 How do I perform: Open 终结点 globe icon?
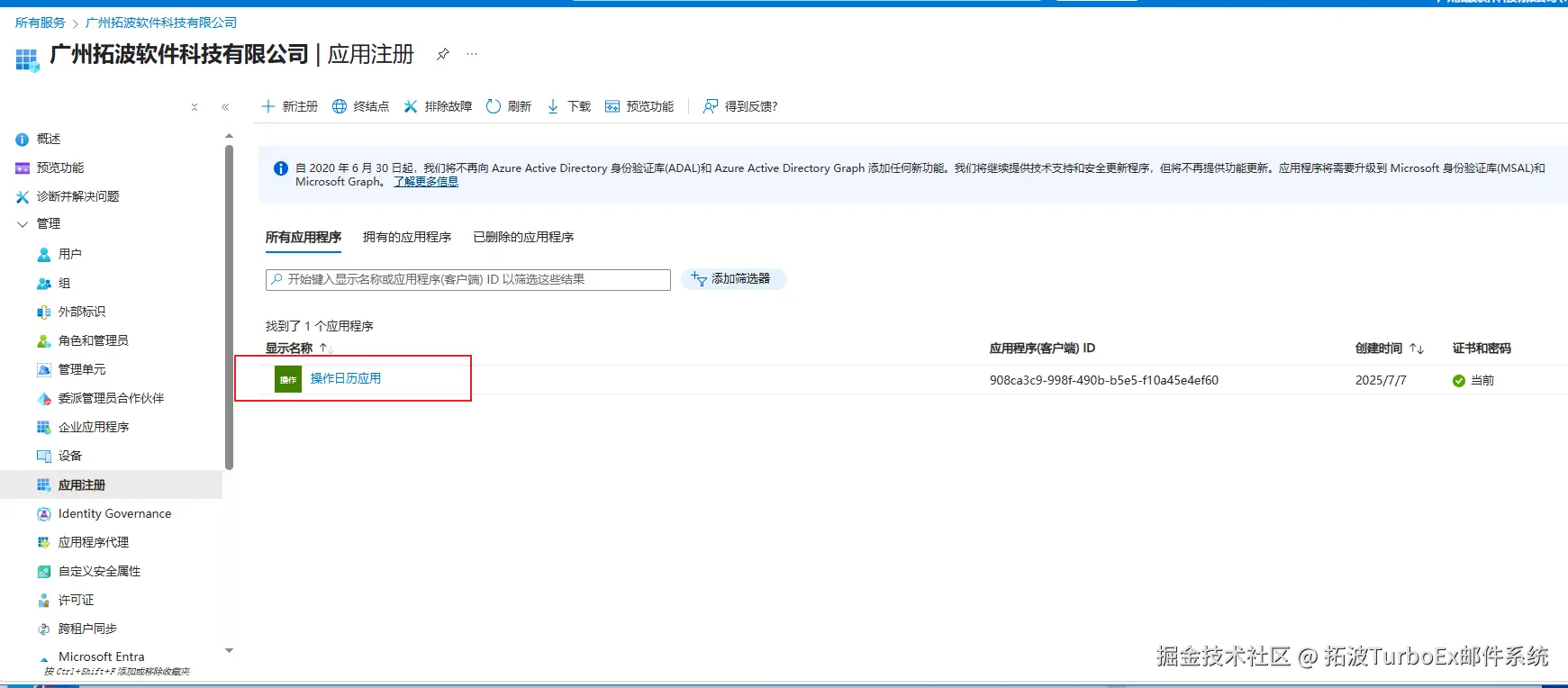pyautogui.click(x=340, y=106)
